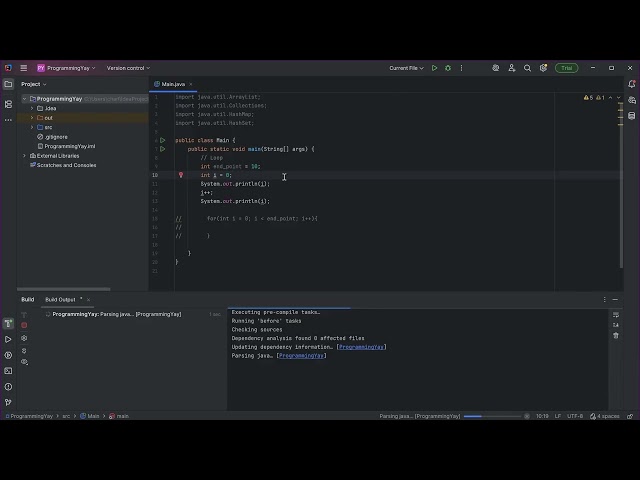Go to next highlighted problem arrow
The image size is (640, 480).
[x=618, y=98]
